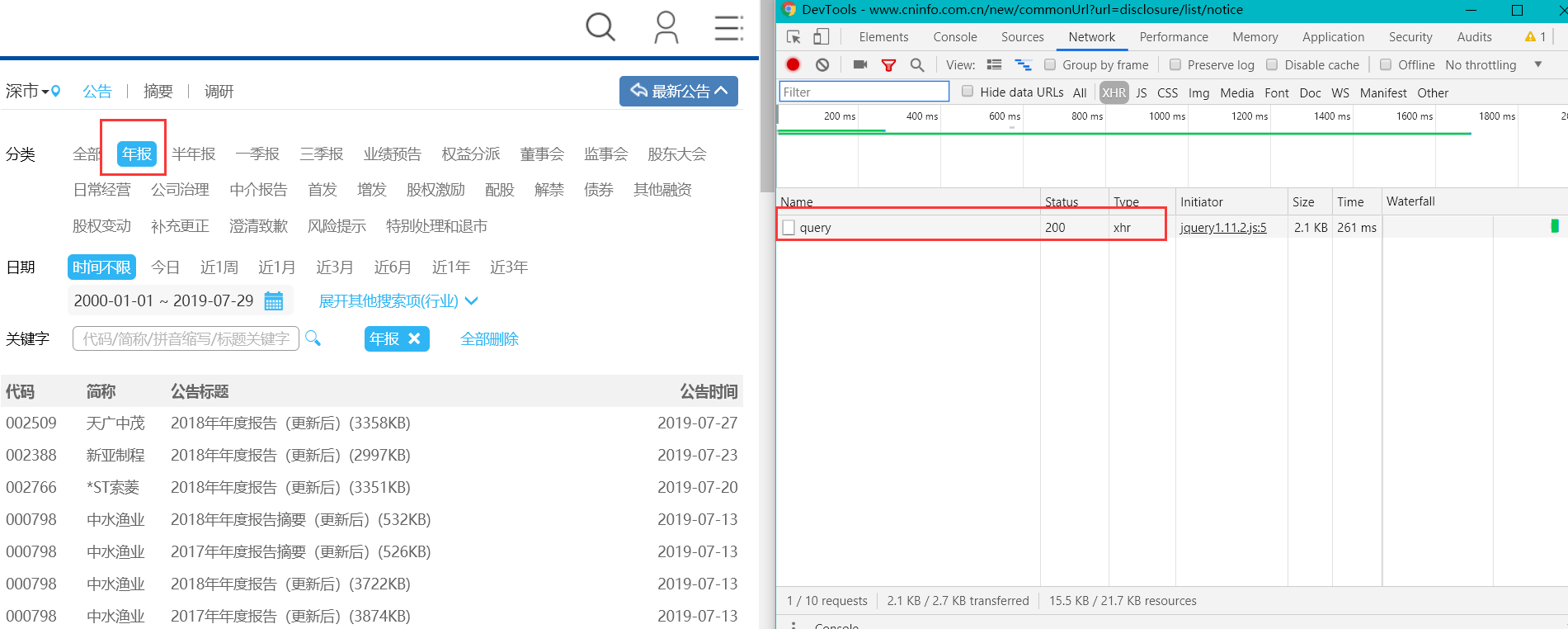Filter requests by JS type
The image size is (1568, 629).
[x=1142, y=92]
